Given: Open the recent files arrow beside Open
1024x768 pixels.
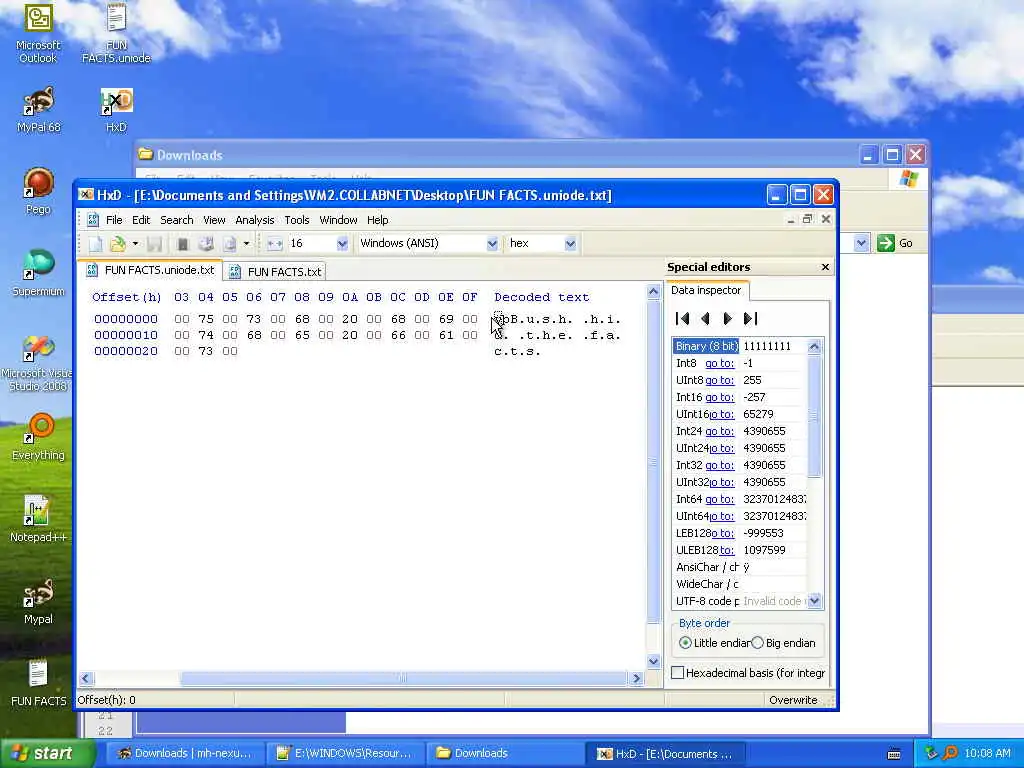Looking at the screenshot, I should (x=135, y=244).
